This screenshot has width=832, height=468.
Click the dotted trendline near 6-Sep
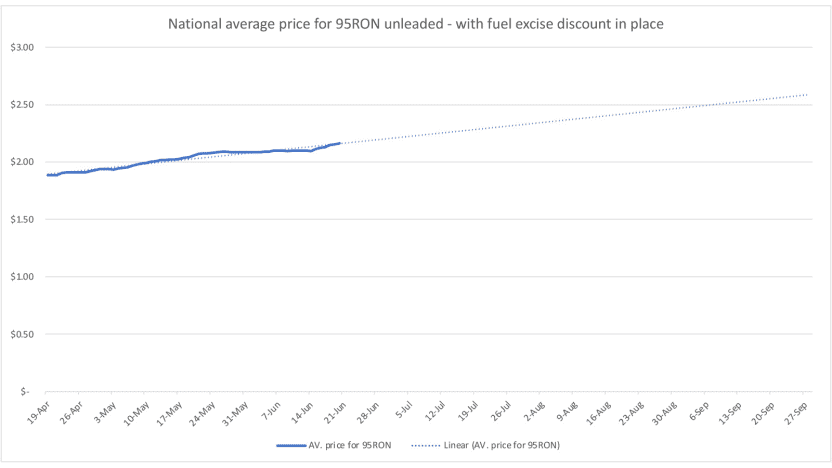704,105
